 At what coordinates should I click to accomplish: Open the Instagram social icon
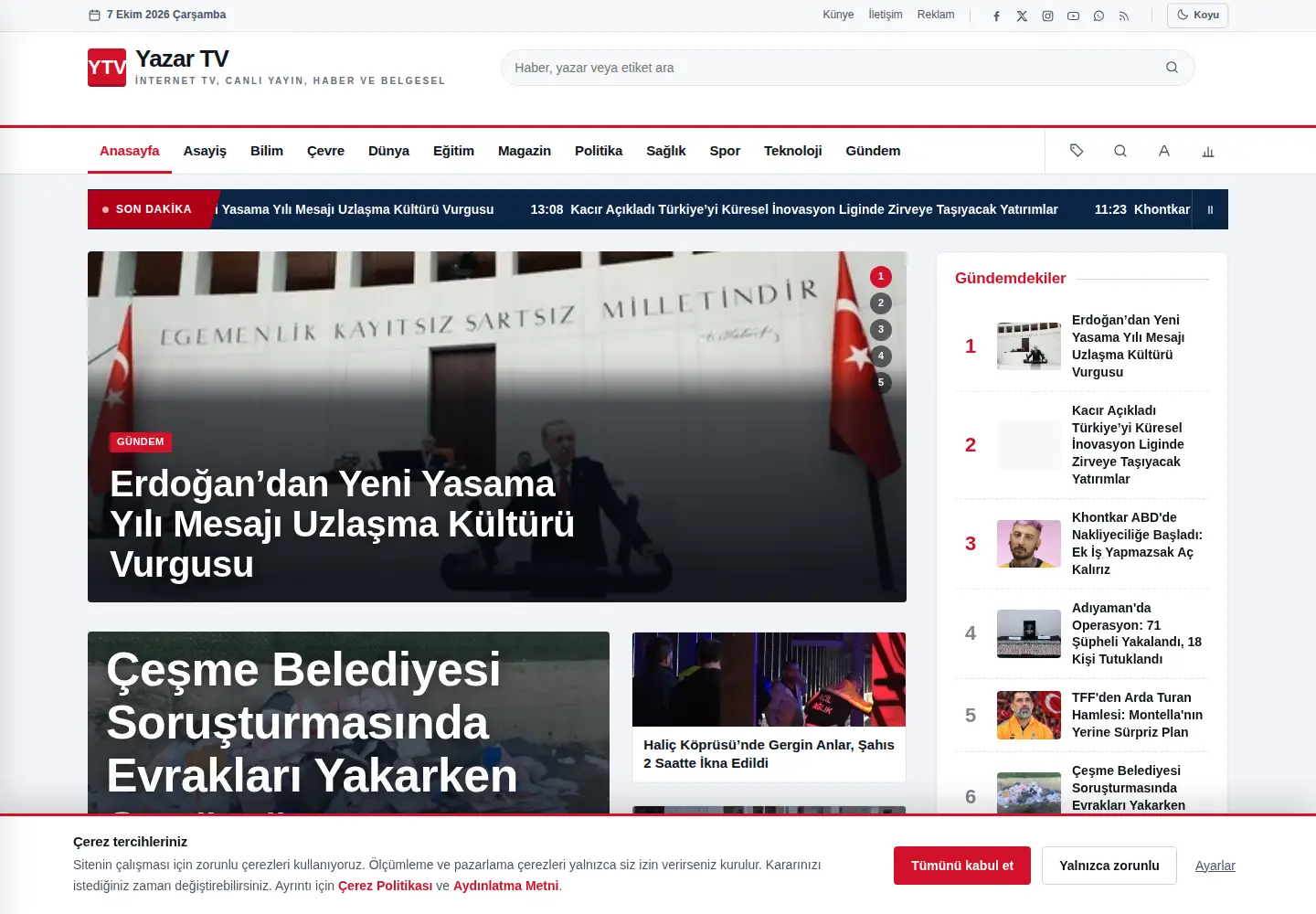[1047, 16]
